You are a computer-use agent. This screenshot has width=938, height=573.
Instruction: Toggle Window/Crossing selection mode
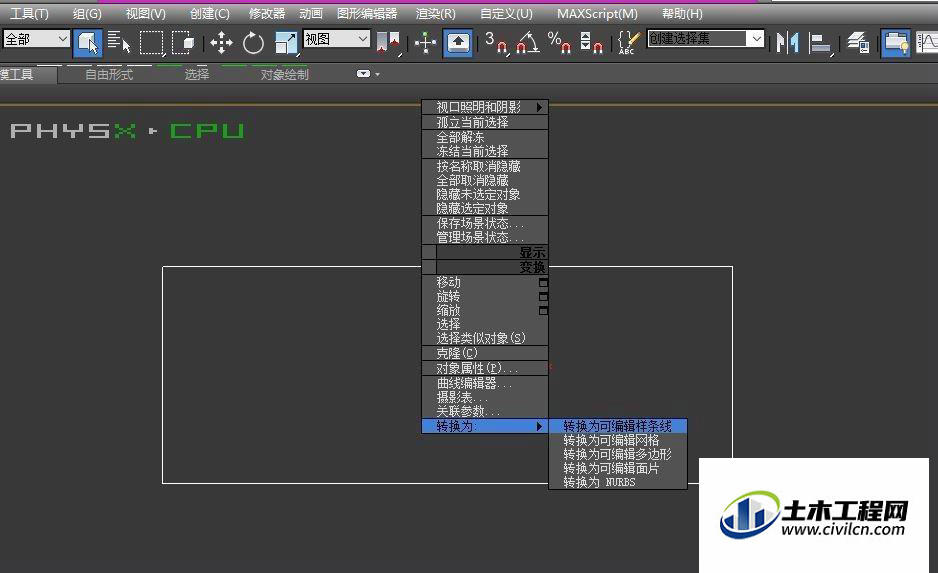pyautogui.click(x=183, y=42)
